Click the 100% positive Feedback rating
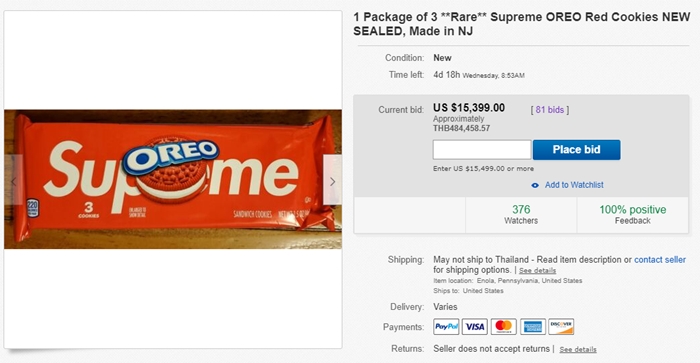The height and width of the screenshot is (363, 700). 633,214
